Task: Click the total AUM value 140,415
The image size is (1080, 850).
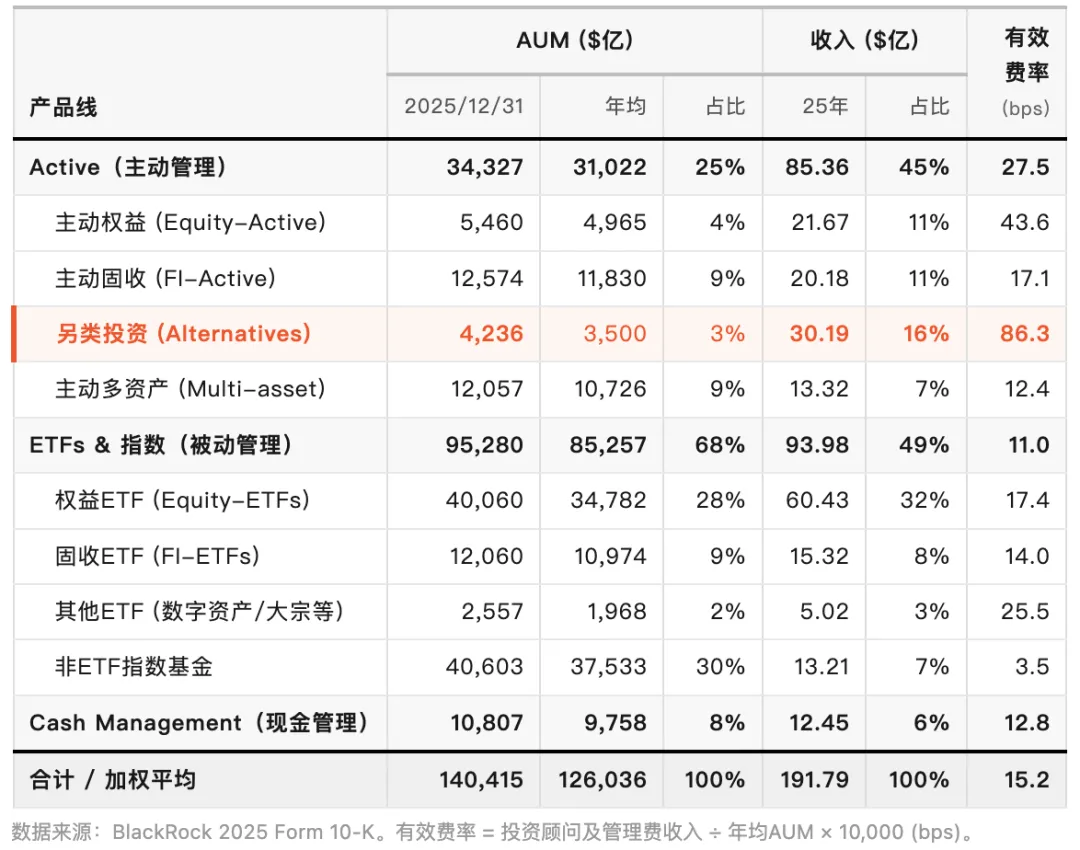Action: coord(481,780)
